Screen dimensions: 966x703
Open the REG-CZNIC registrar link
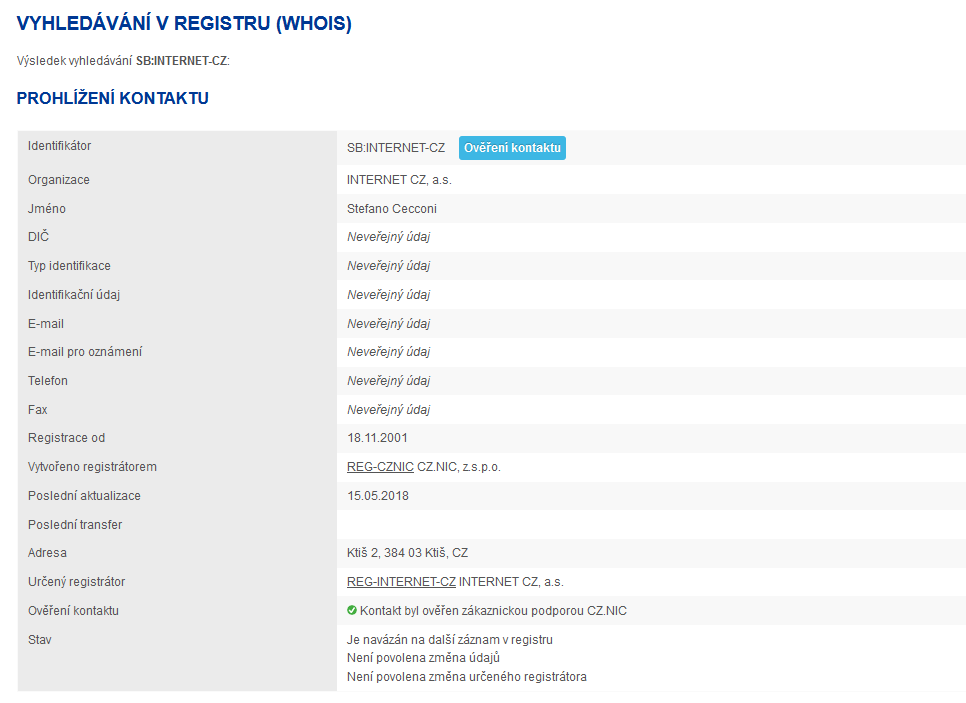tap(380, 467)
